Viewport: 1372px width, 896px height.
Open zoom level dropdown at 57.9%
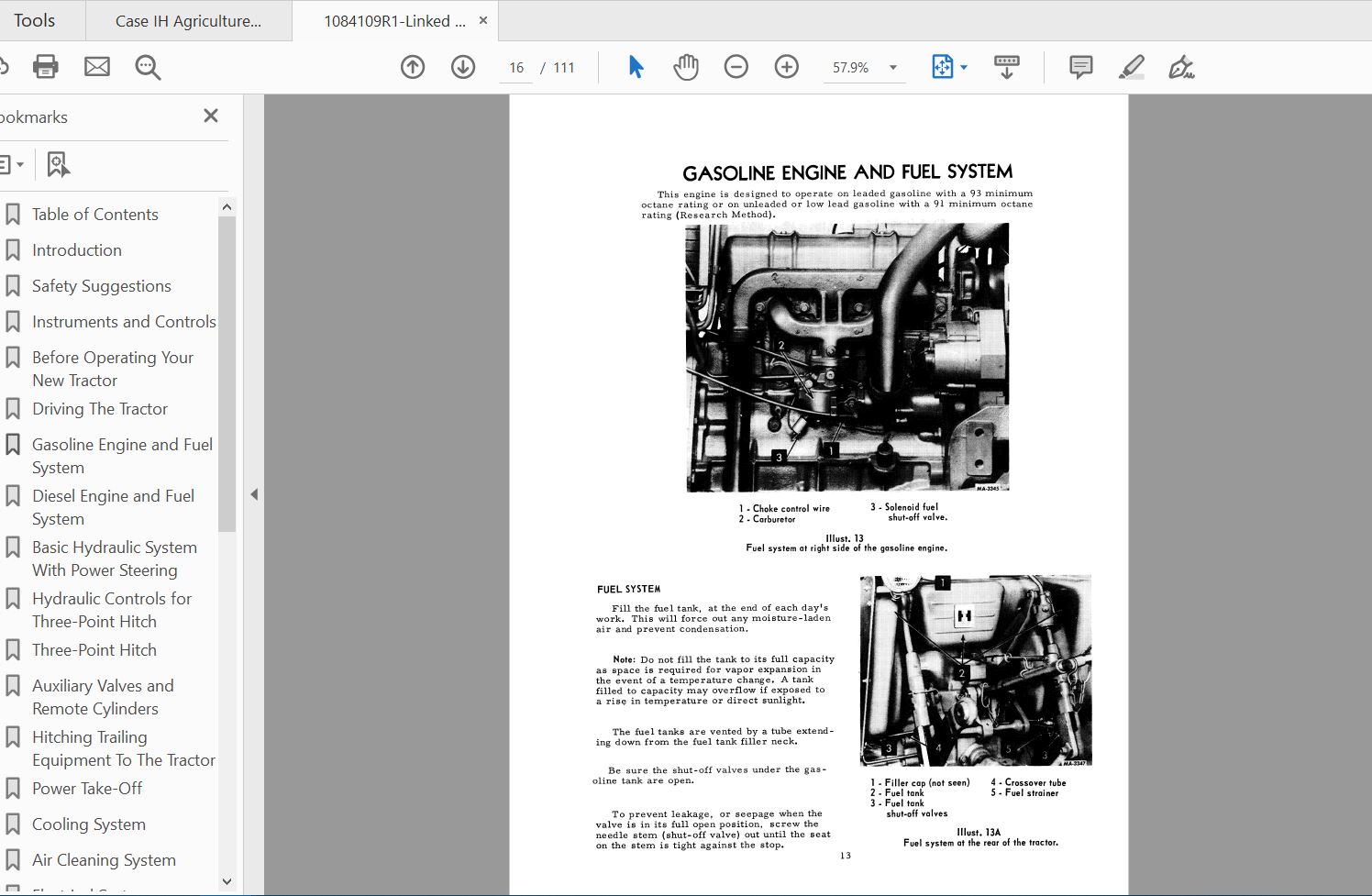pos(893,67)
